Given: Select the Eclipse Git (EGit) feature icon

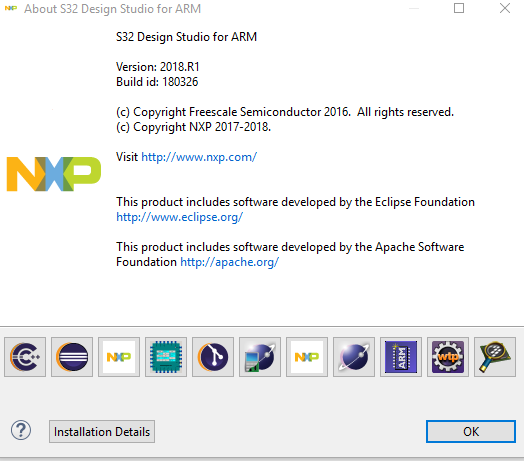Looking at the screenshot, I should (213, 357).
